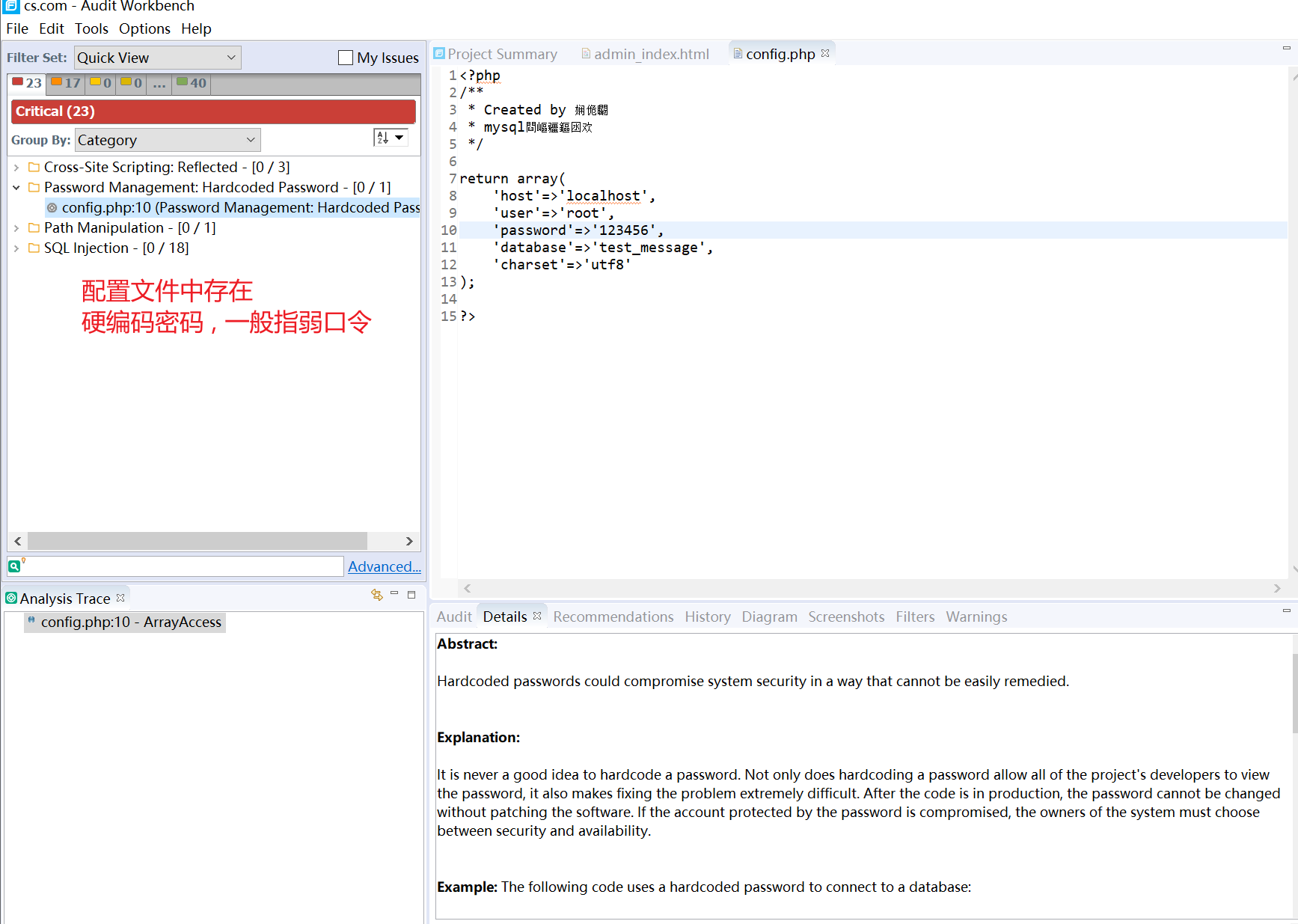Click the issue list scroll-left arrow
Viewport: 1298px width, 924px height.
pos(18,541)
